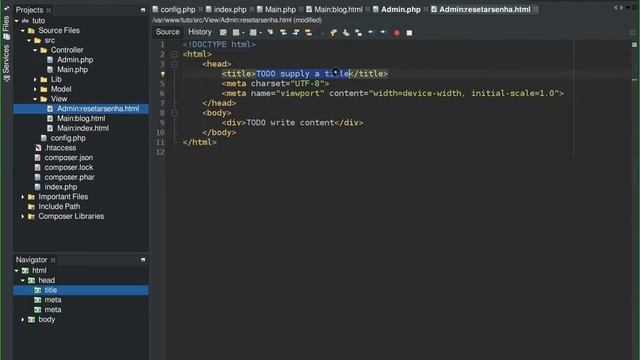
Task: Select Main.php in Controller folder
Action: coord(72,70)
